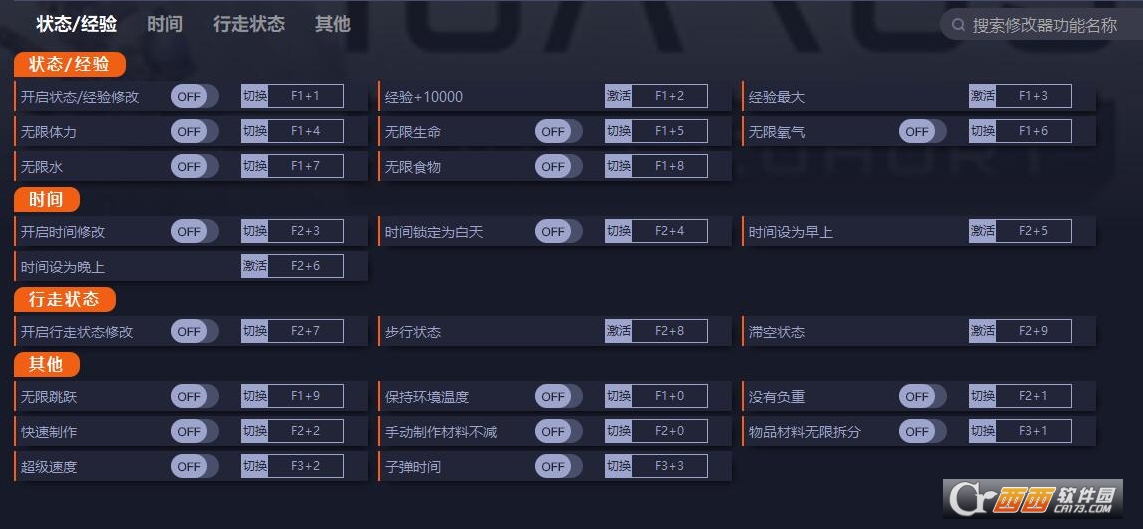Click the search magnifier icon
The height and width of the screenshot is (529, 1143).
(958, 26)
